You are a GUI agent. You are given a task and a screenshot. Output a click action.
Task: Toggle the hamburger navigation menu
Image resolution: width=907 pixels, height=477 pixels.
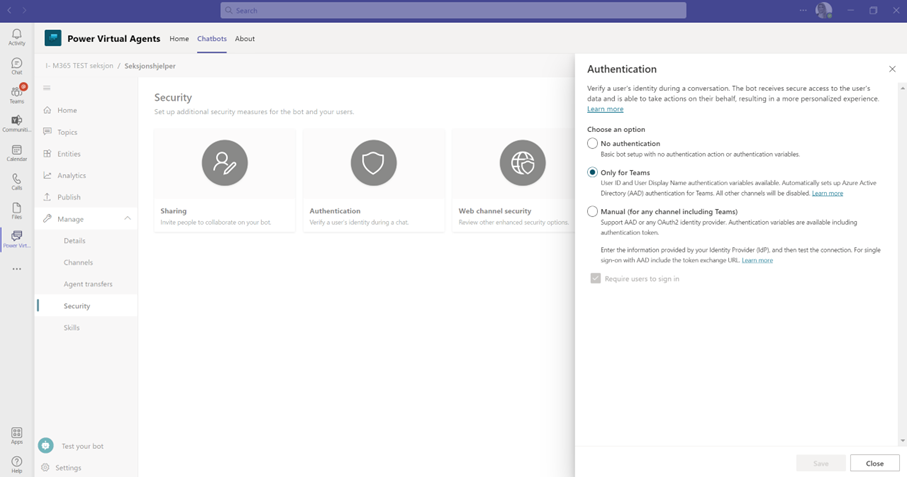47,88
